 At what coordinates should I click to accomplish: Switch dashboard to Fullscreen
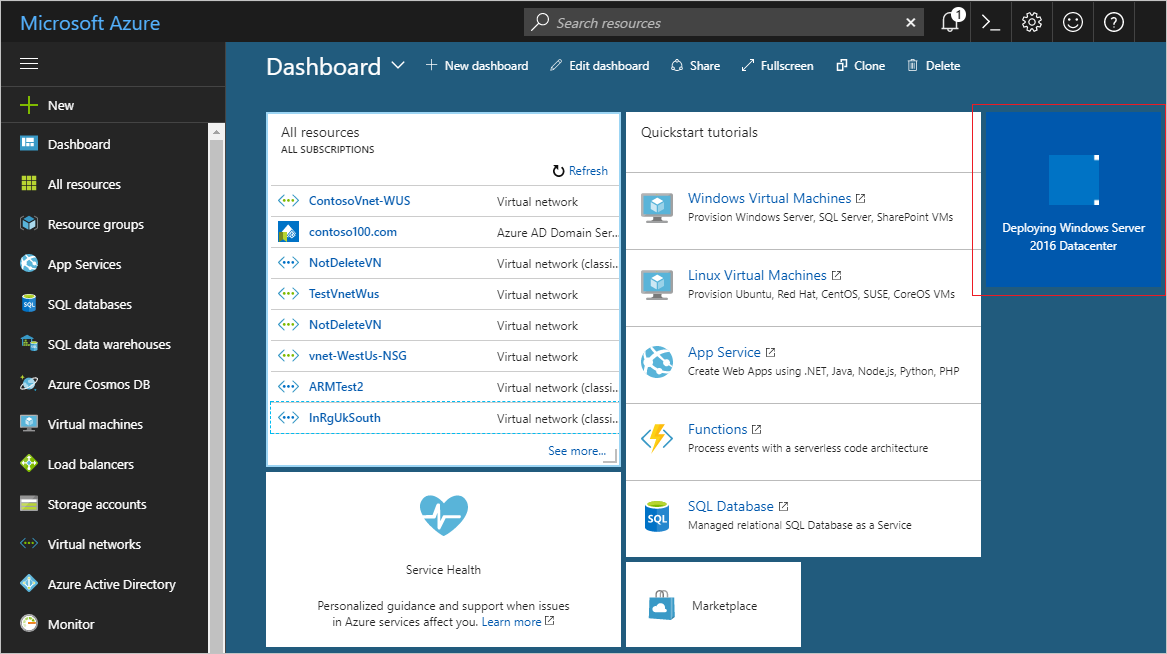pyautogui.click(x=778, y=65)
